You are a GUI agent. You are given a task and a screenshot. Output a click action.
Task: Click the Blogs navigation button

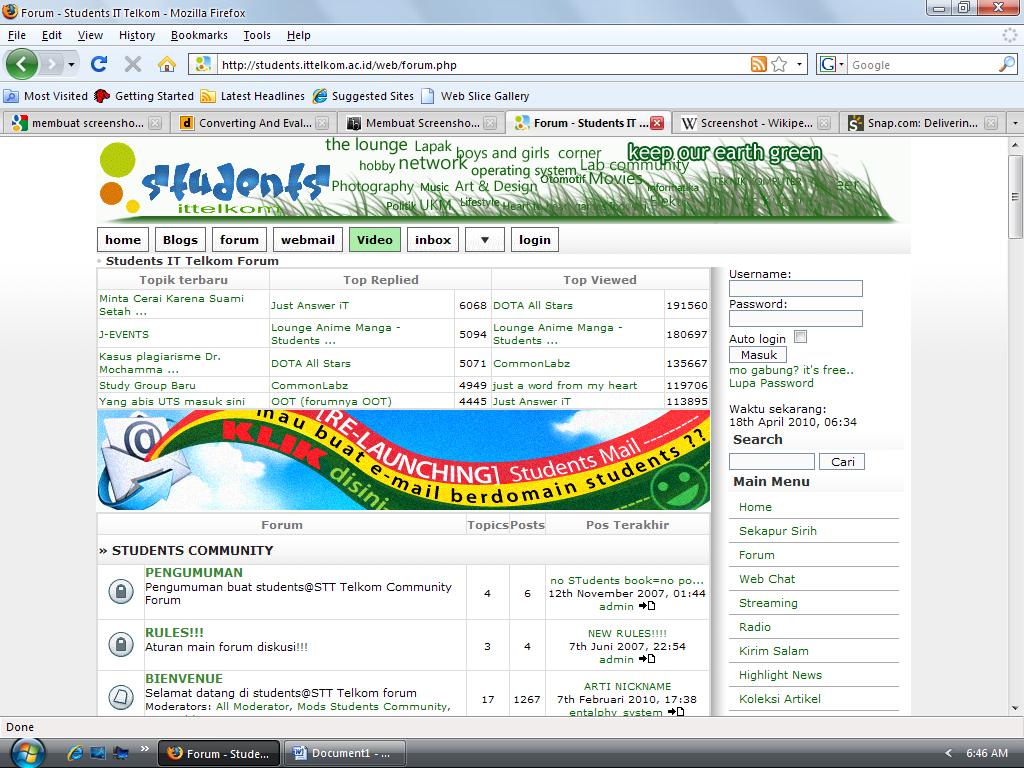(180, 240)
